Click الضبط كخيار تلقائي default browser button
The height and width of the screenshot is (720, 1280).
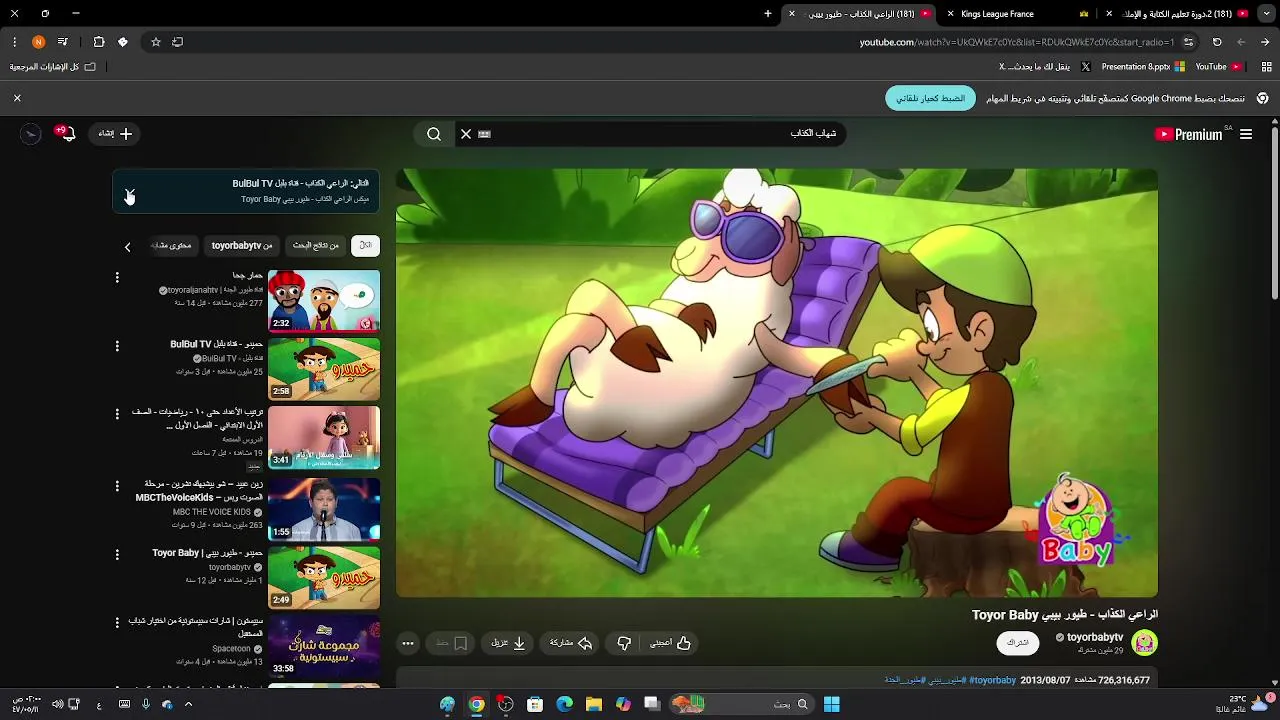coord(930,98)
